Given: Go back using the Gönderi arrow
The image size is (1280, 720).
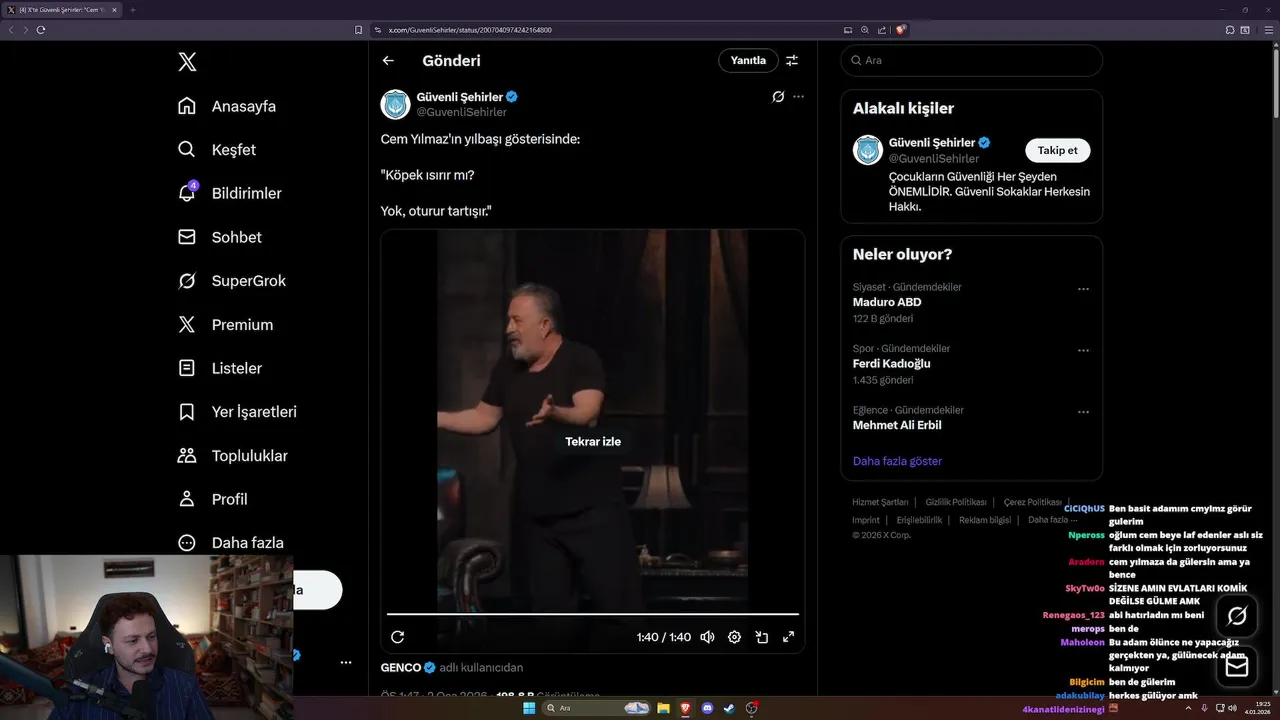Looking at the screenshot, I should click(x=388, y=60).
